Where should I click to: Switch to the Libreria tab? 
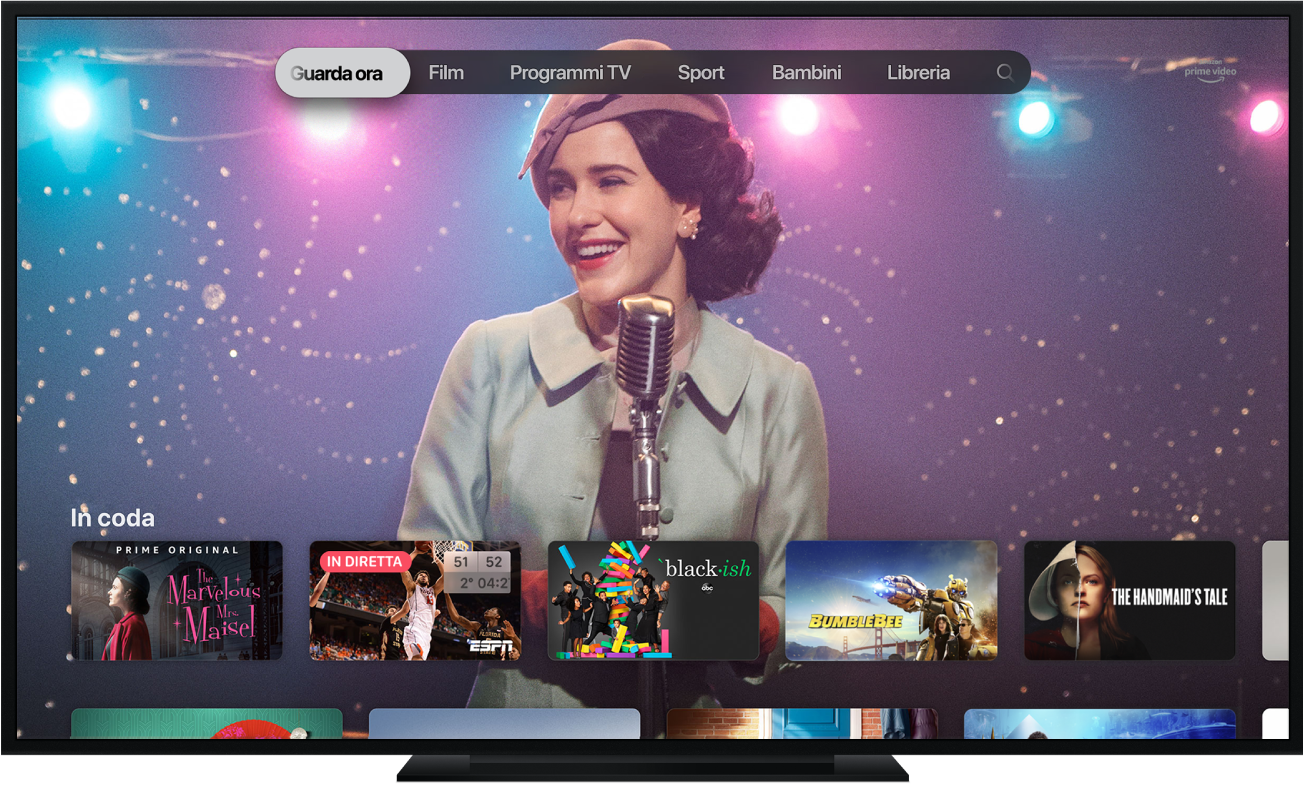pos(918,73)
